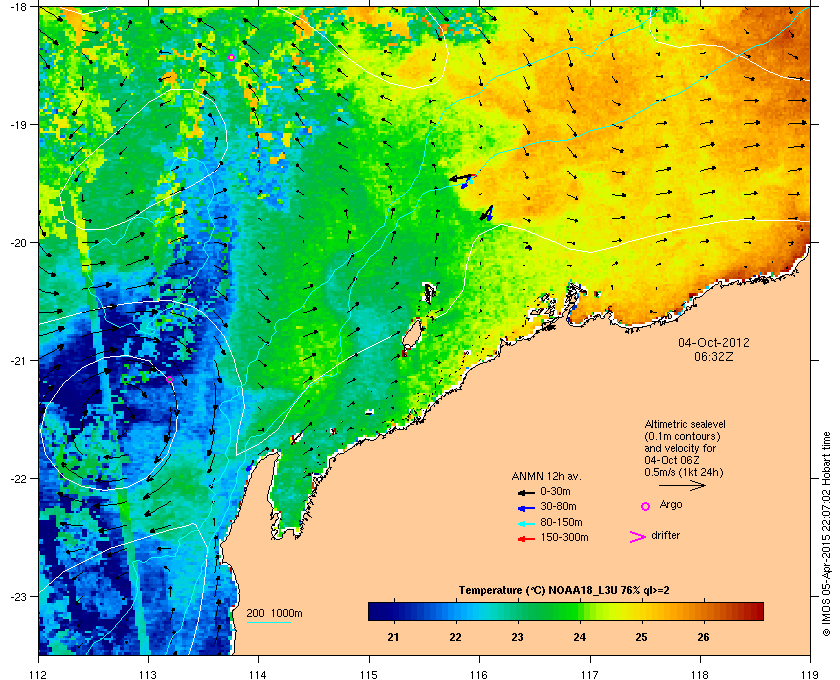Screen dimensions: 840x680
Task: Click the longitude axis label 115
Action: [x=369, y=674]
